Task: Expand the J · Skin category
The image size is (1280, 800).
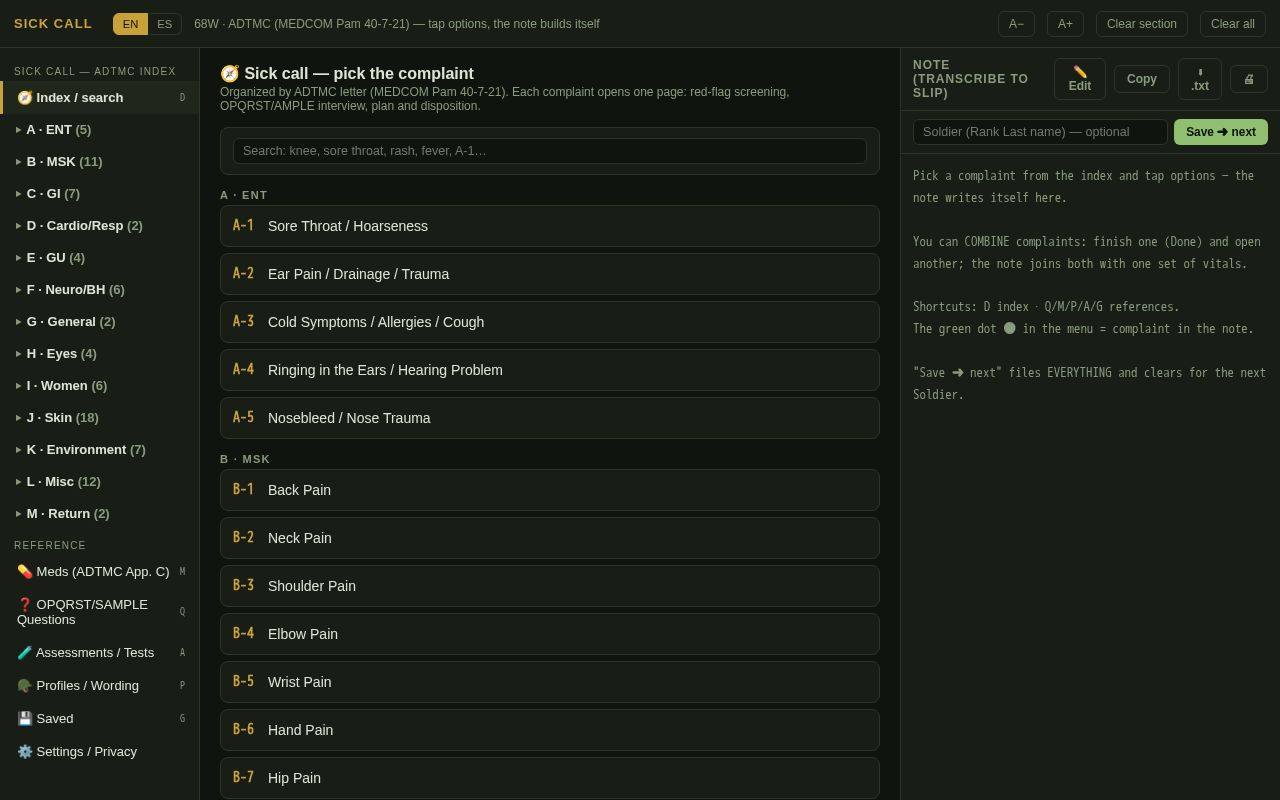Action: 100,418
